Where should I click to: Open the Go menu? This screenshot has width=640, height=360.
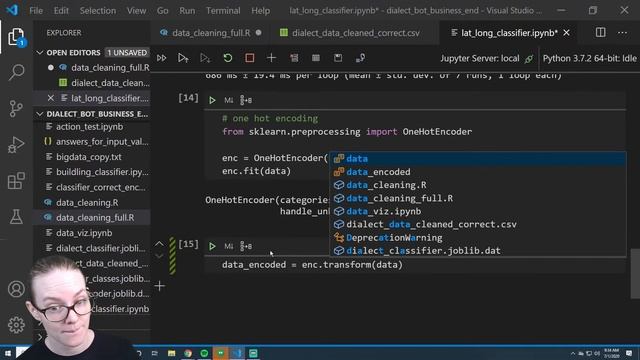point(162,11)
